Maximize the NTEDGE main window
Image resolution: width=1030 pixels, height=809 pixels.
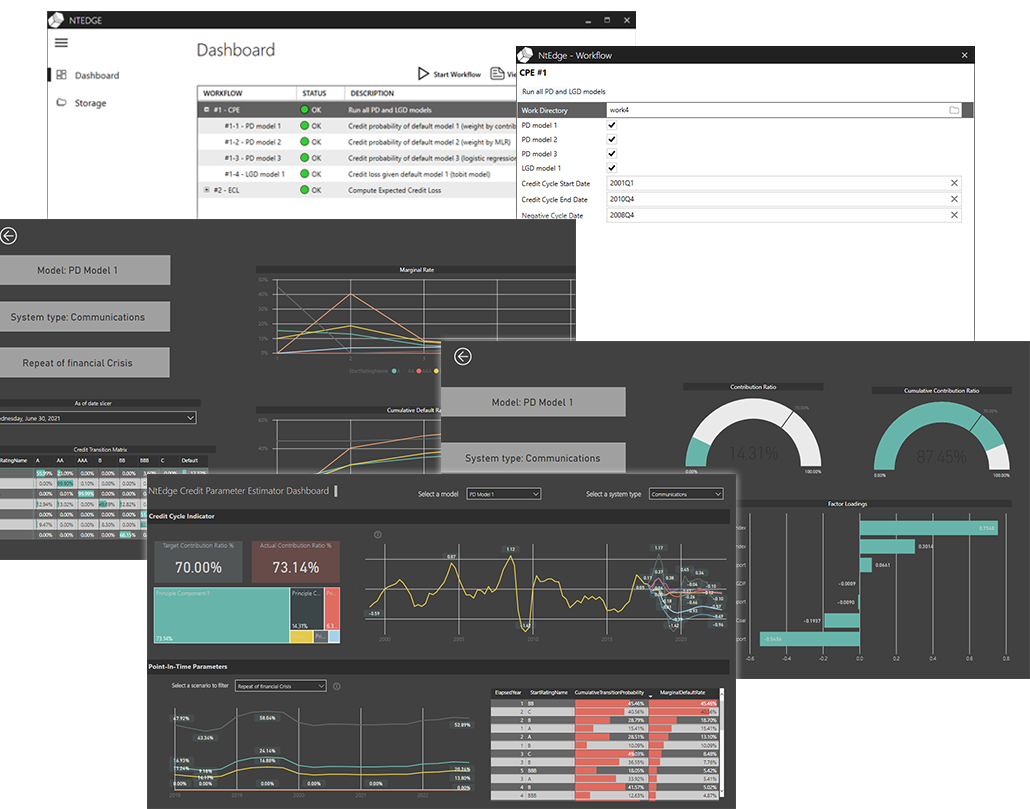(x=607, y=20)
